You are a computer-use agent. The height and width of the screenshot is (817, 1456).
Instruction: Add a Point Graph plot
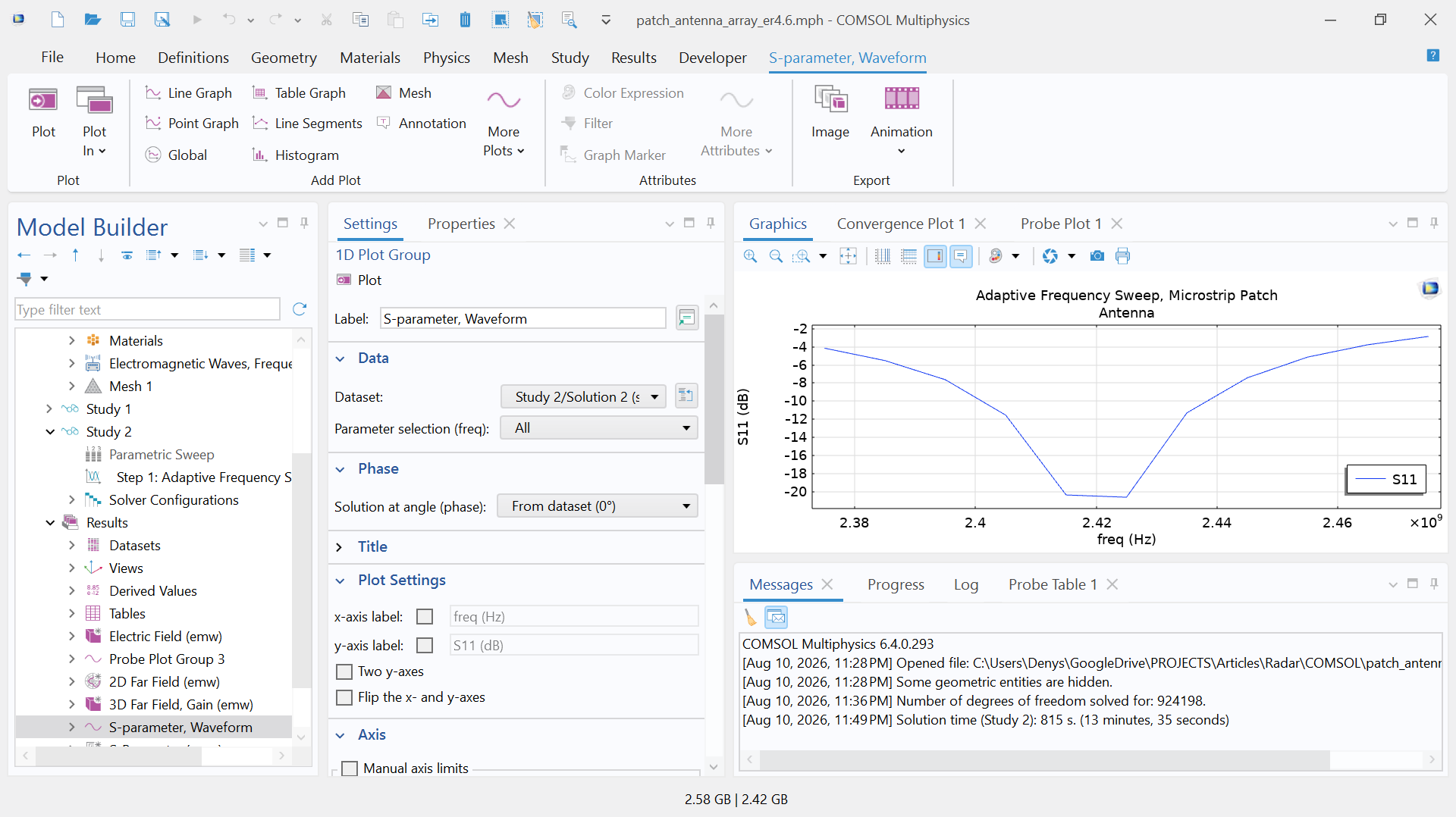click(192, 123)
